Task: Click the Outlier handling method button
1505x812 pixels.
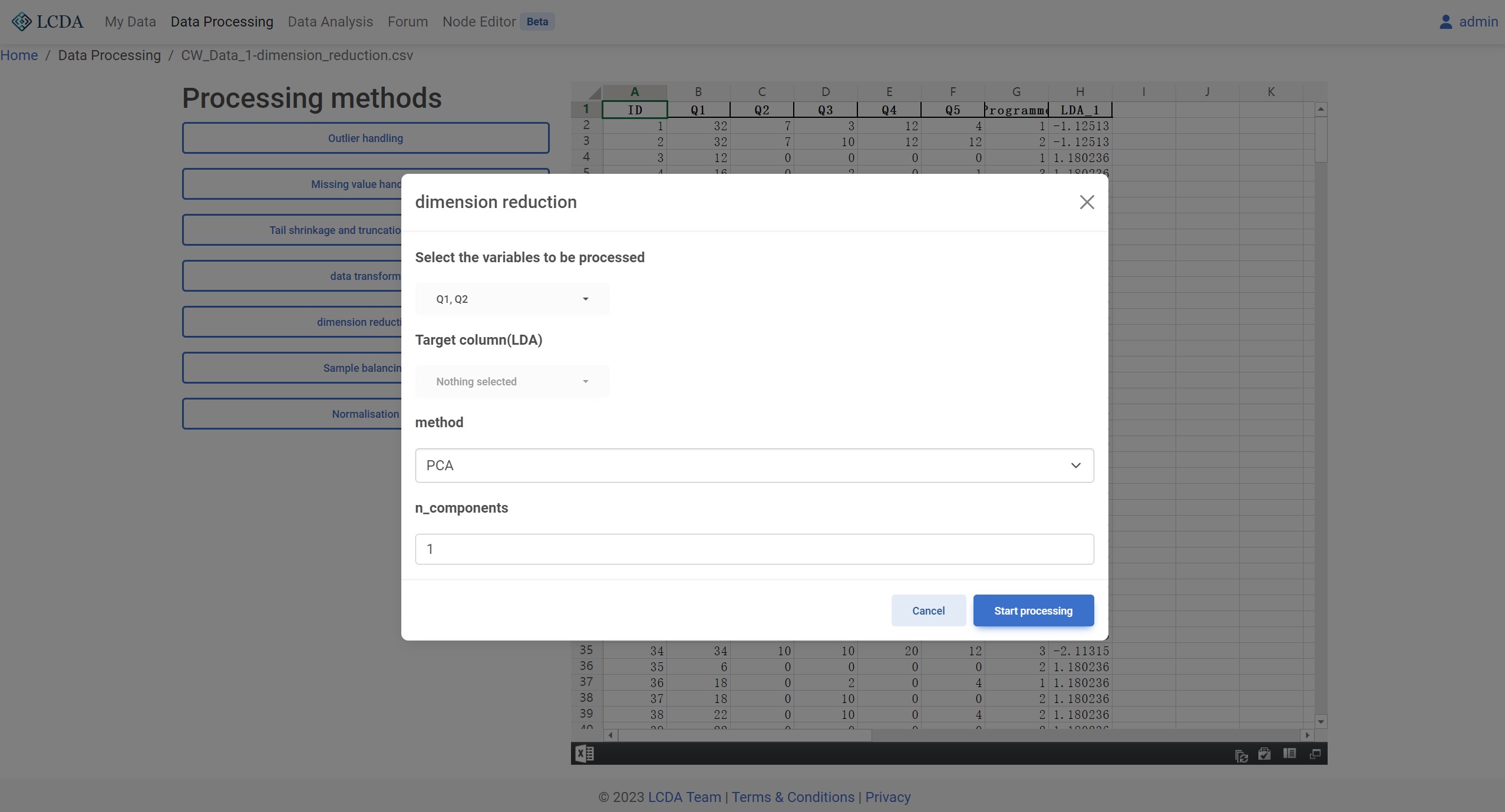Action: (x=365, y=138)
